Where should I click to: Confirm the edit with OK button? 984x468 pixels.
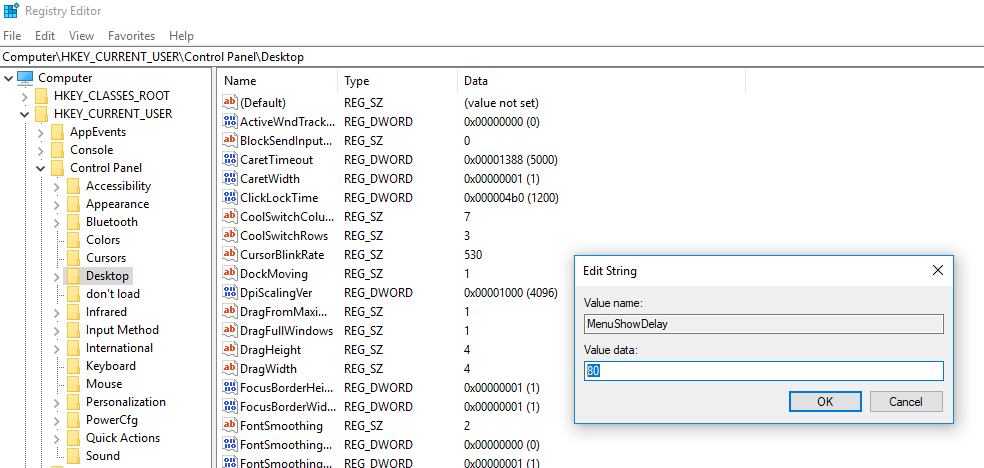[825, 402]
